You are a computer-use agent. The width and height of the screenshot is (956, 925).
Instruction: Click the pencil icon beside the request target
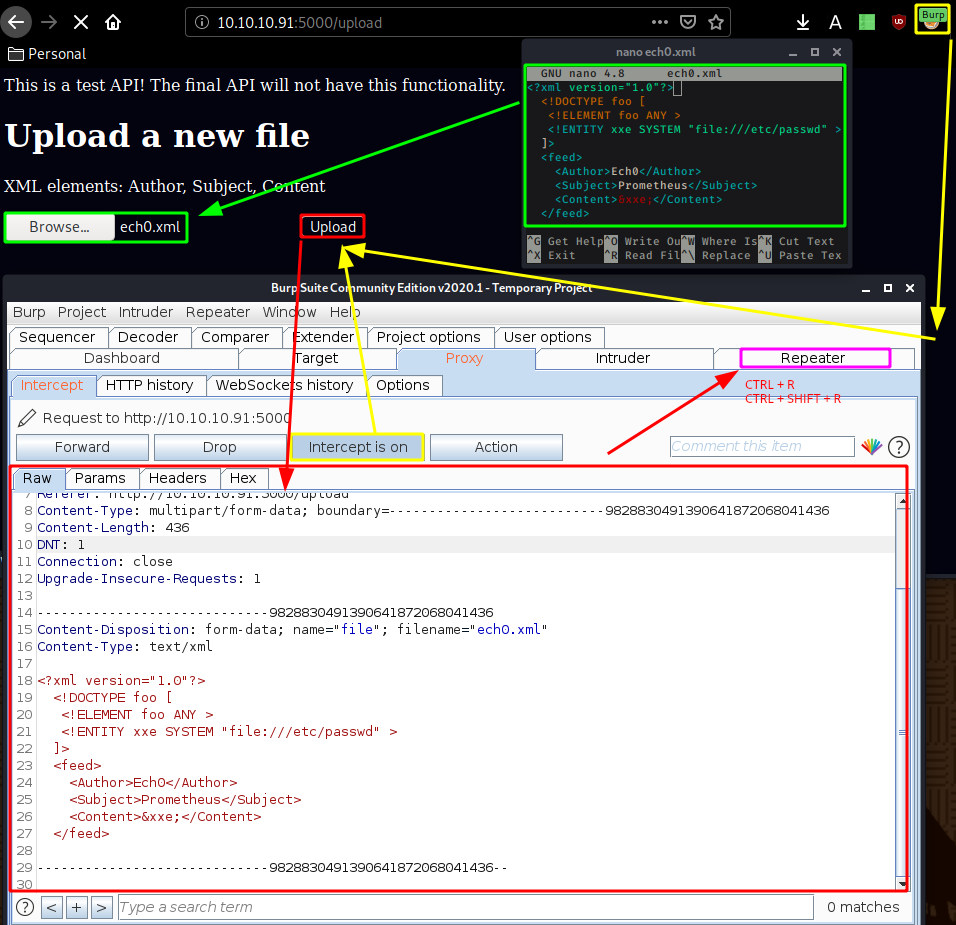27,418
